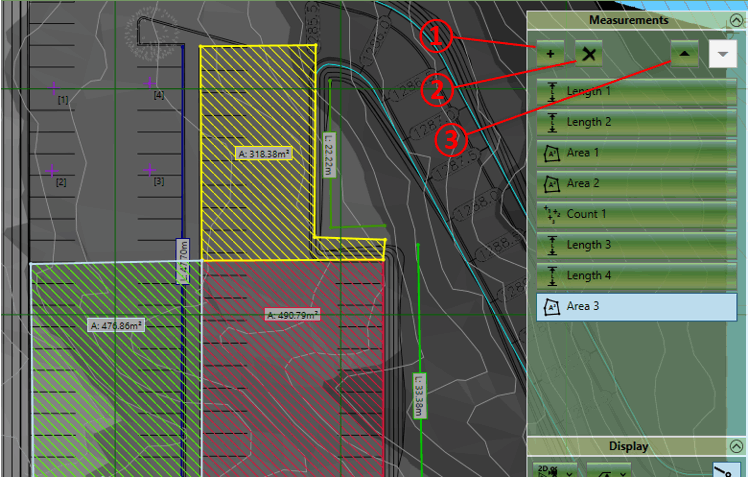The width and height of the screenshot is (748, 478).
Task: Toggle the highlighted measure tool in Display
Action: click(726, 470)
